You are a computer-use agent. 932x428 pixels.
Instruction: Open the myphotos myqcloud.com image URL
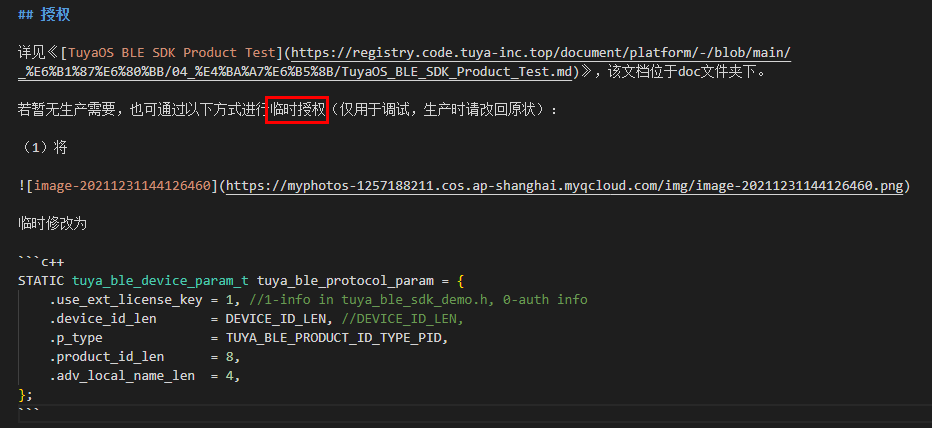pos(565,186)
